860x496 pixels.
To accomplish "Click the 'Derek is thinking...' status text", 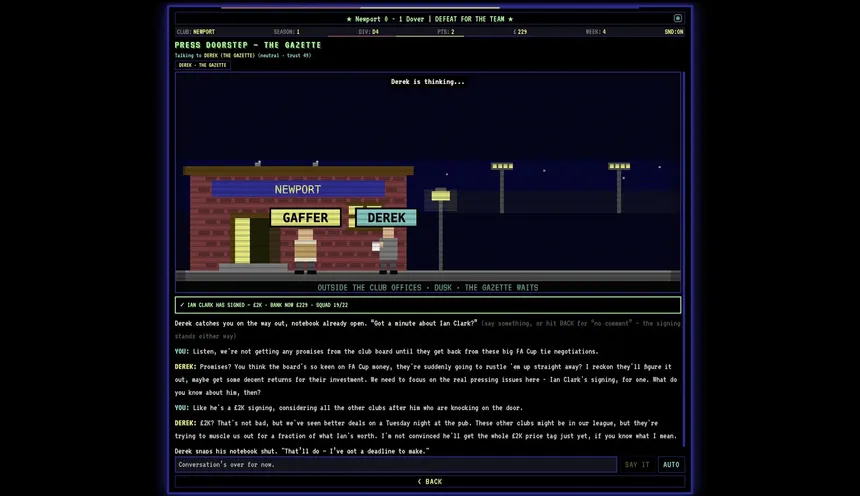I will point(428,82).
